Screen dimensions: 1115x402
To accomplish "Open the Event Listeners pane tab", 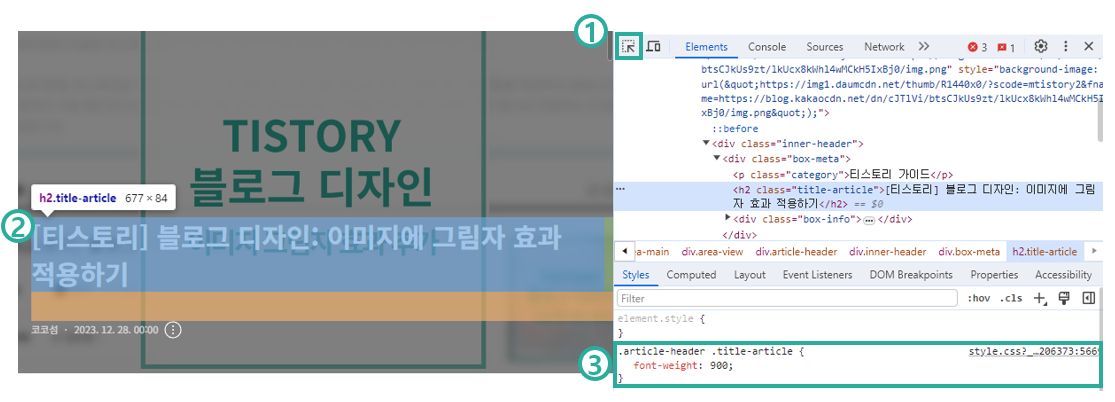I will pos(817,275).
